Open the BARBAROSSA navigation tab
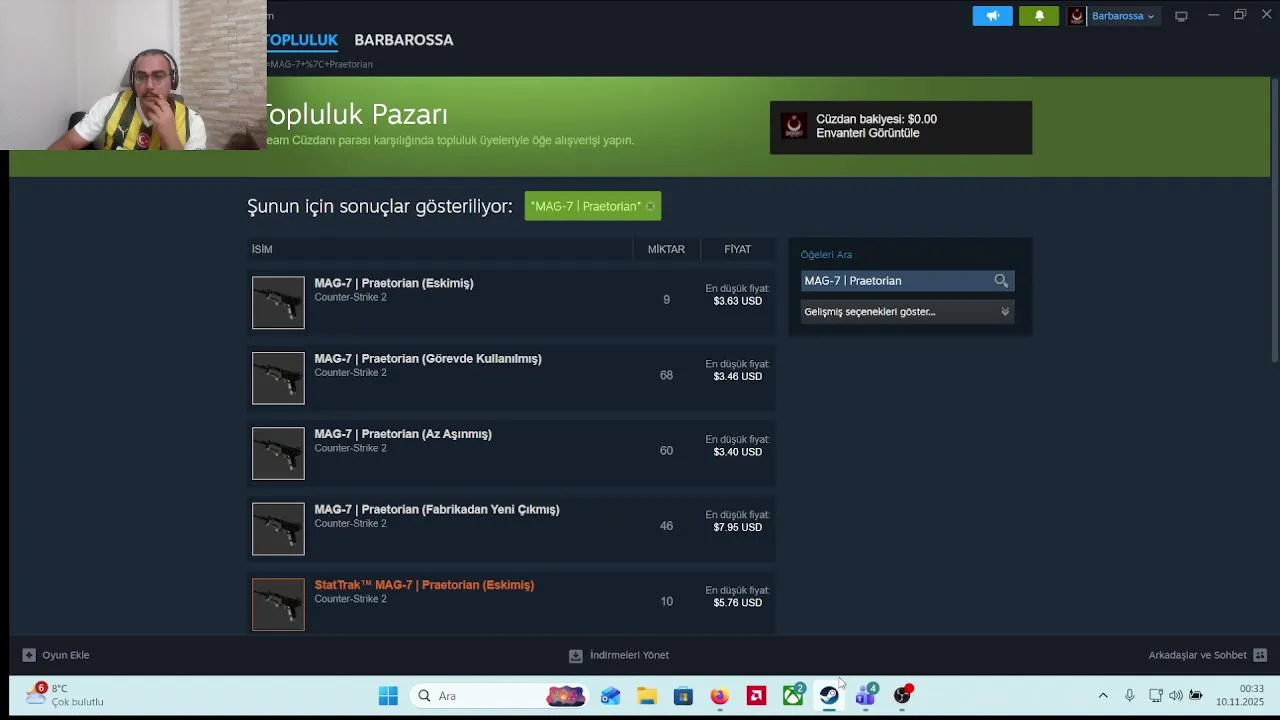 (x=404, y=40)
